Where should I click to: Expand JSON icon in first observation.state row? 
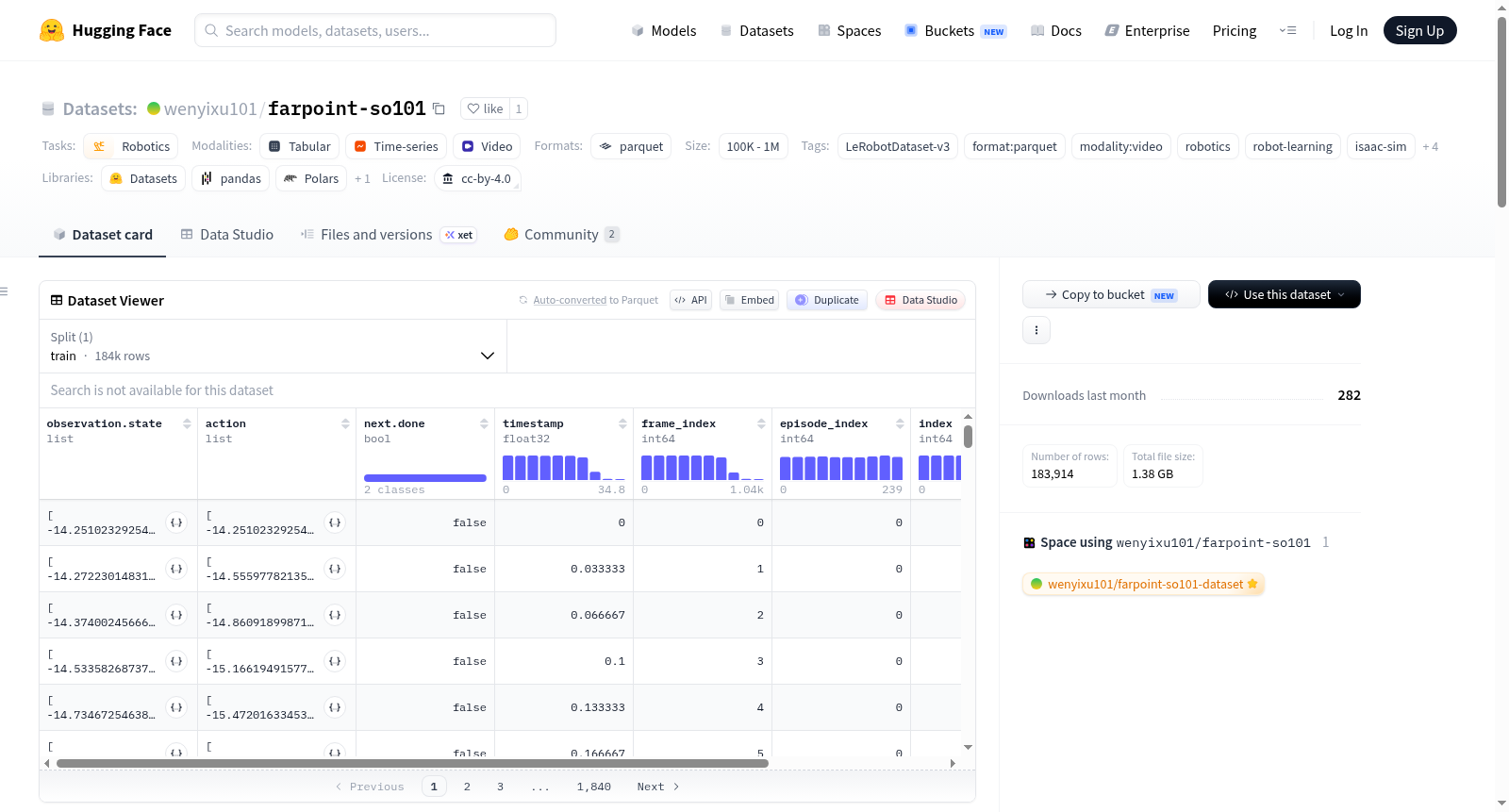point(176,522)
